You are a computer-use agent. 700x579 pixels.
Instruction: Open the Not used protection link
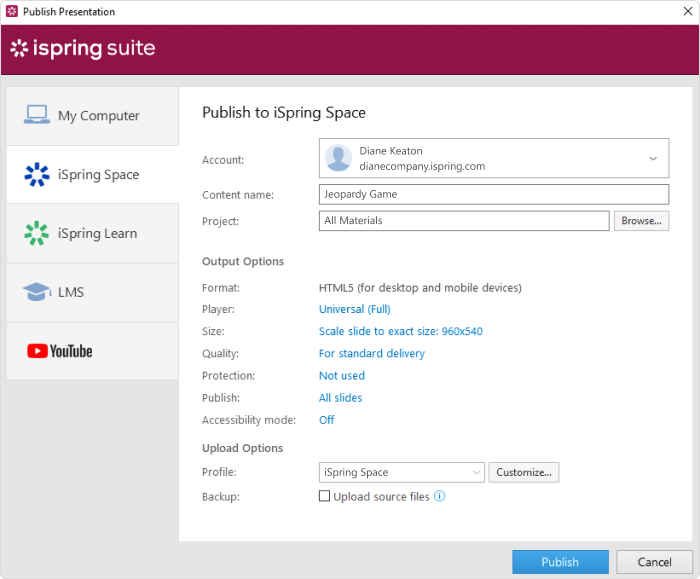coord(342,375)
